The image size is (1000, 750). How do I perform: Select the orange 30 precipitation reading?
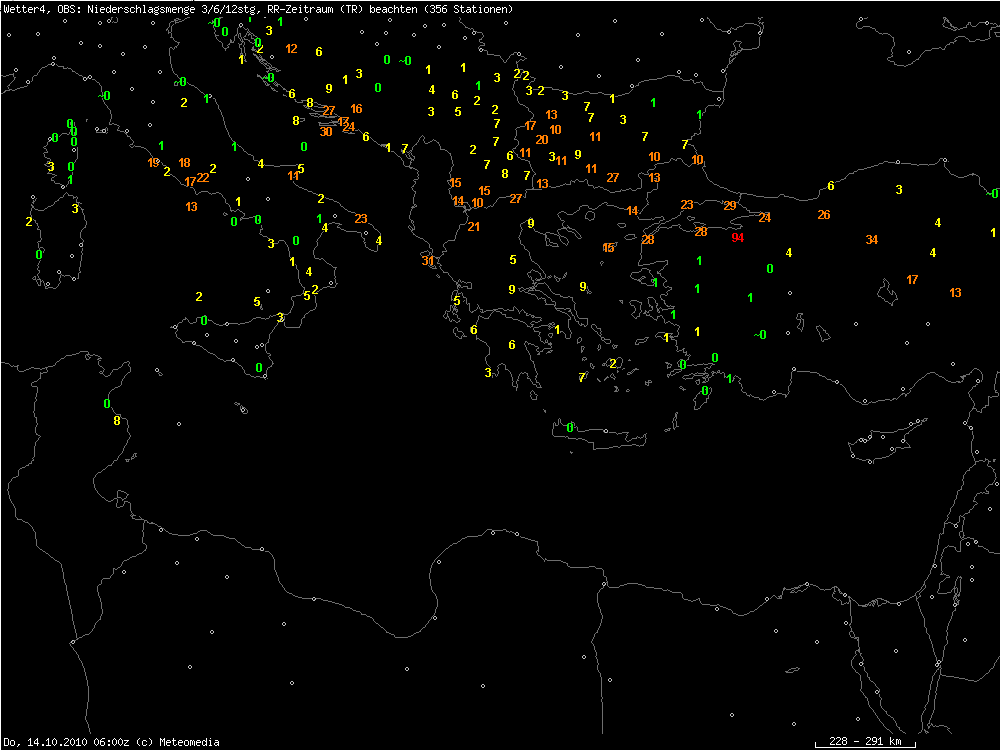click(x=326, y=132)
